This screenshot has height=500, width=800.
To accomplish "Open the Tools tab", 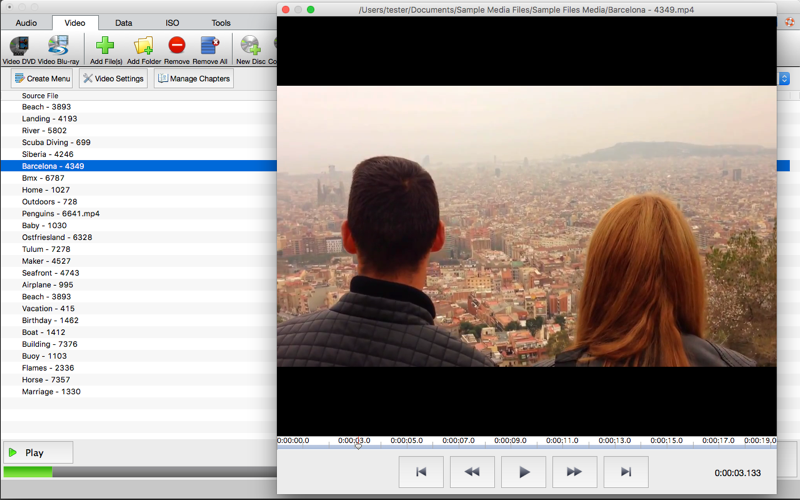I will click(221, 22).
